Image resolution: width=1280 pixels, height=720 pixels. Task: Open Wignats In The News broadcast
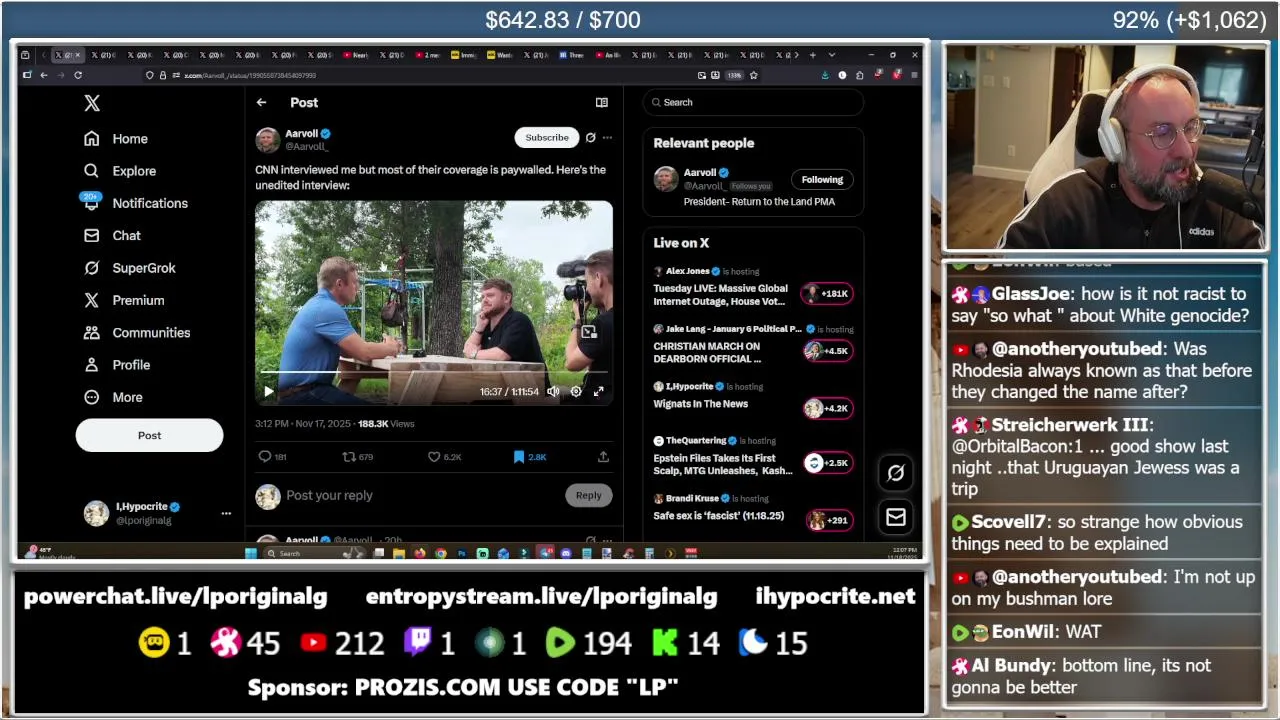click(x=700, y=404)
